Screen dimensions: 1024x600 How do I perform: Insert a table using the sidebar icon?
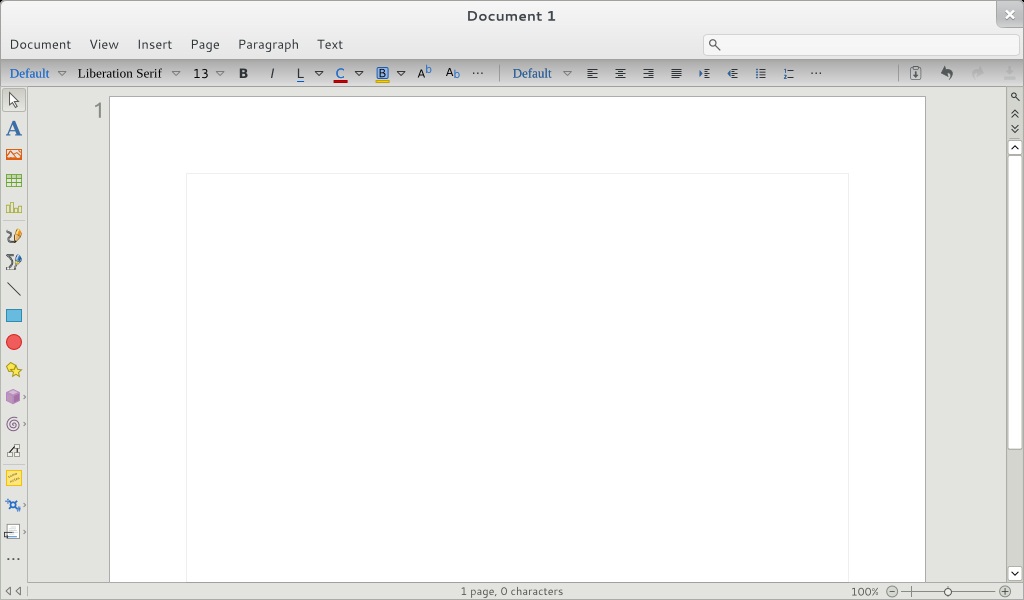[13, 181]
